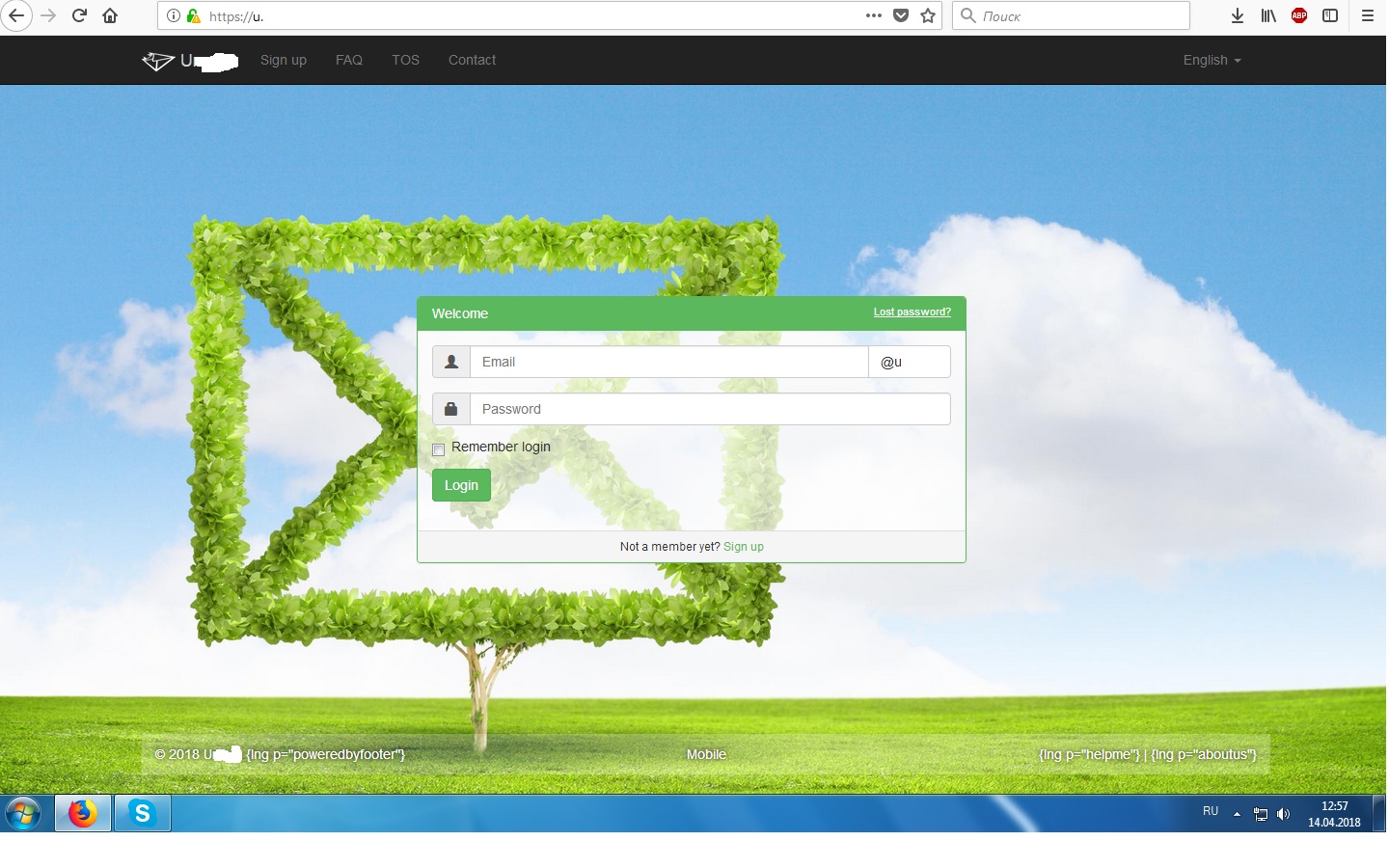Screen dimensions: 1389x868
Task: Open the @u domain selector
Action: (x=910, y=362)
